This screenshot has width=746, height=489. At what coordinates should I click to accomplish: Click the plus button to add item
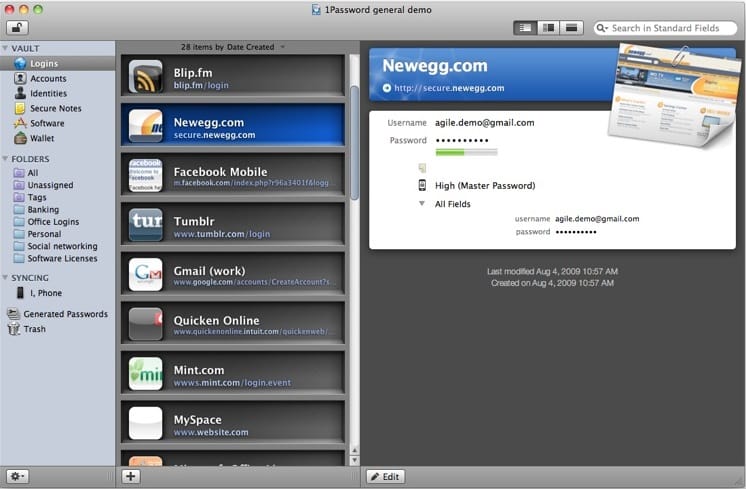tap(131, 476)
